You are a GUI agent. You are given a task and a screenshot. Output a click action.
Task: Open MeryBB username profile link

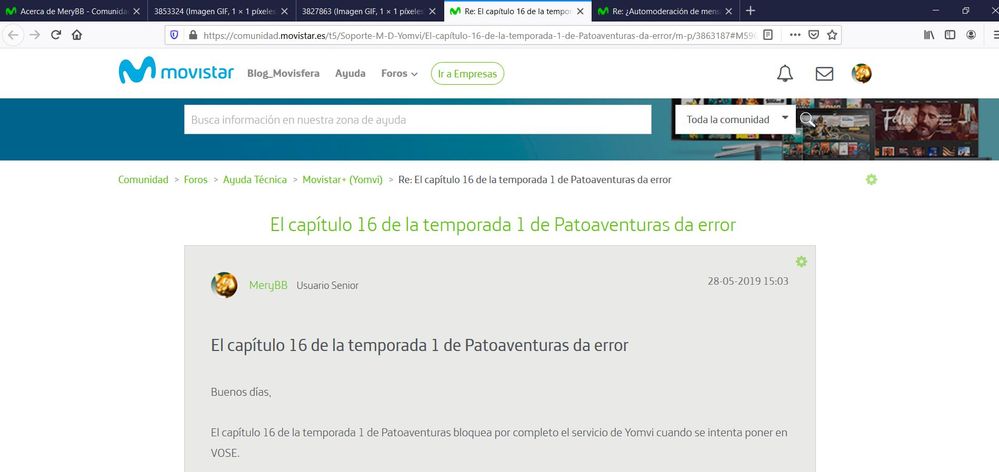point(268,285)
